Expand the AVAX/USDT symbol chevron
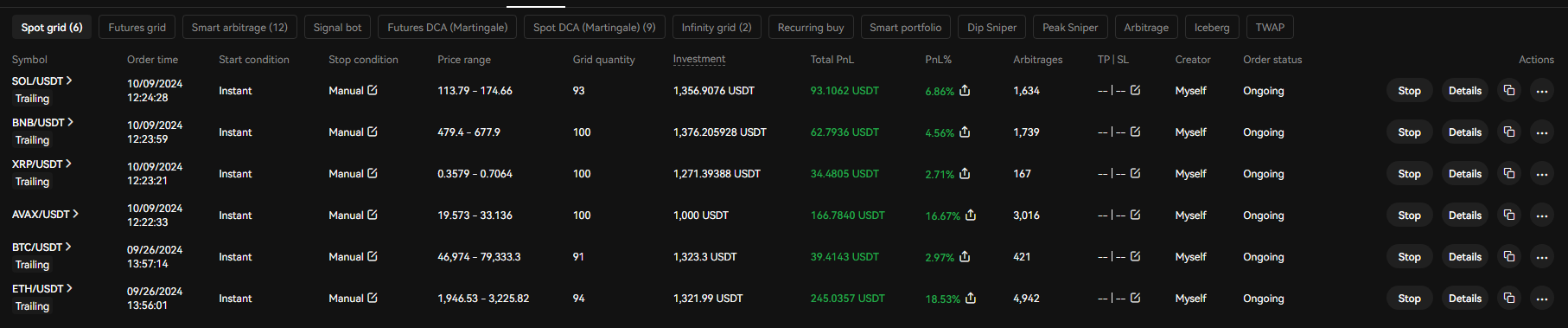Image resolution: width=1568 pixels, height=328 pixels. pos(75,214)
